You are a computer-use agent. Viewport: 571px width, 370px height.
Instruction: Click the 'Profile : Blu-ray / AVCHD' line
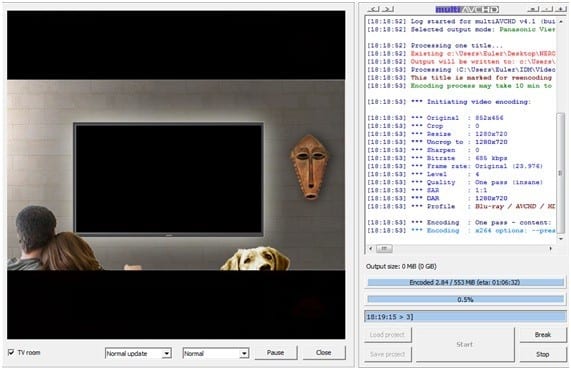[x=461, y=206]
